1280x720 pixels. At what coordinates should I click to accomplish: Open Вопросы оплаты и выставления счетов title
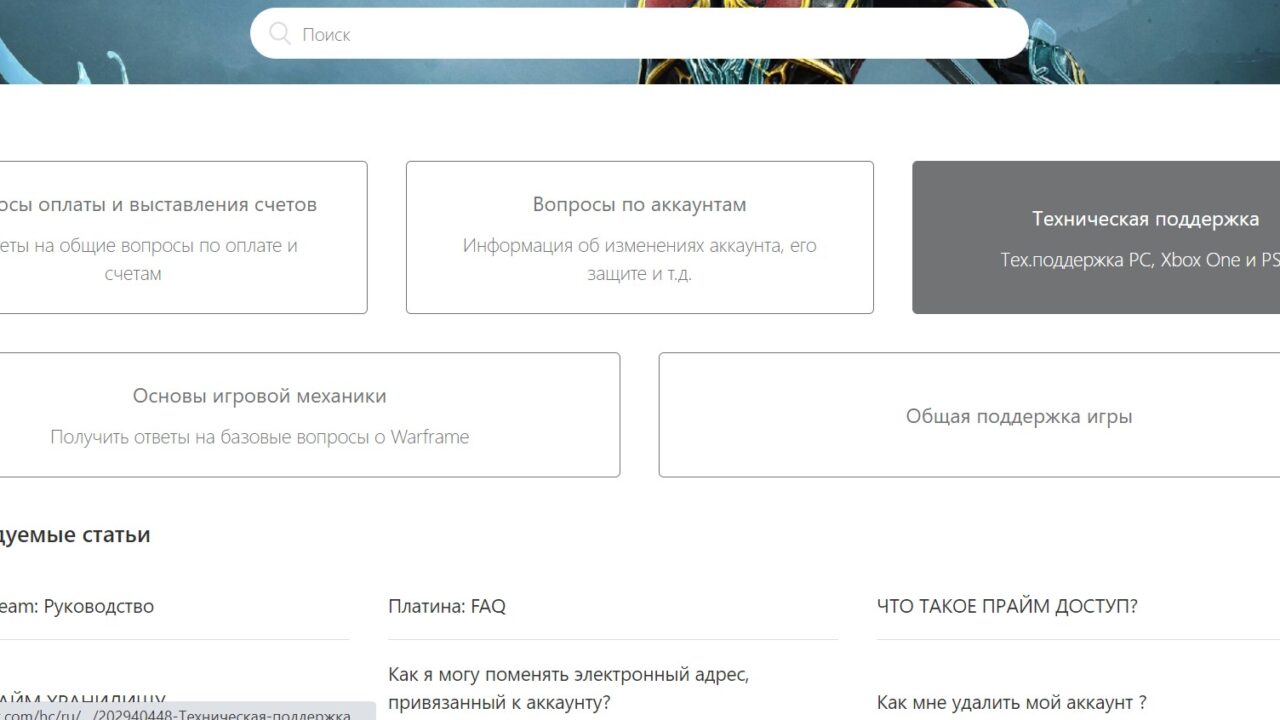click(158, 205)
